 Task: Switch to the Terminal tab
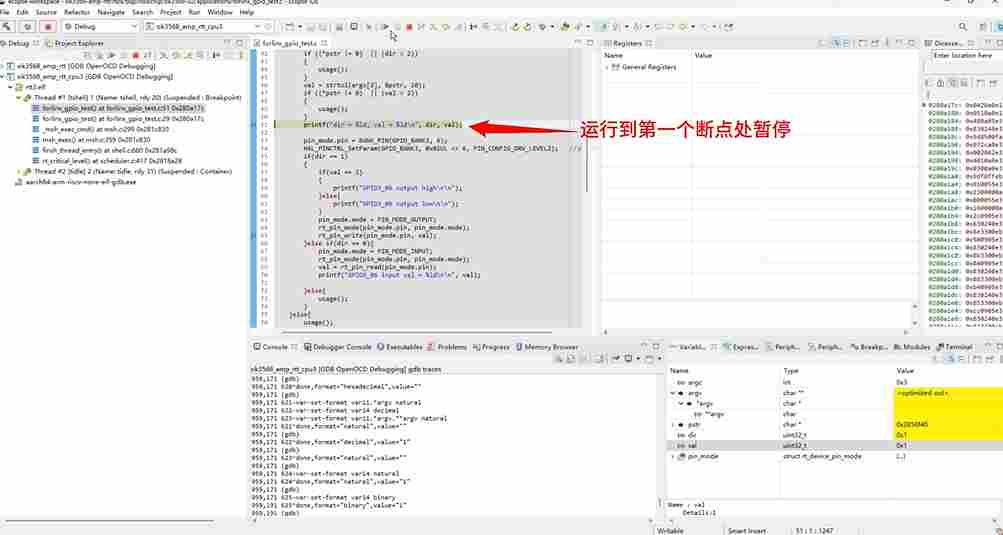coord(955,347)
